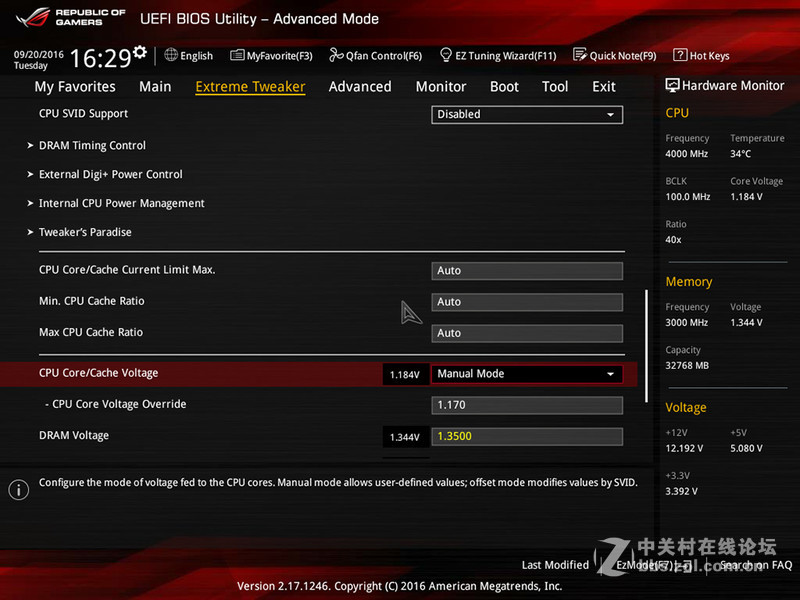Click the 16:29 clock display
This screenshot has height=600, width=800.
coord(101,58)
